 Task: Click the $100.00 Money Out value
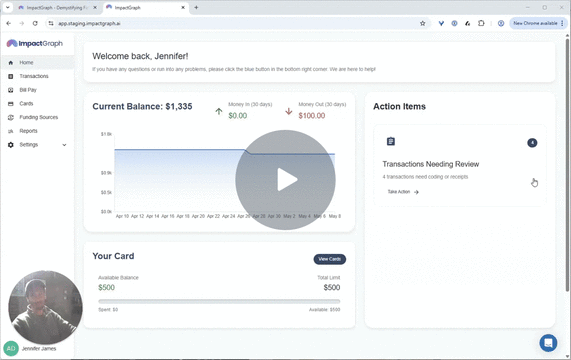(x=312, y=116)
